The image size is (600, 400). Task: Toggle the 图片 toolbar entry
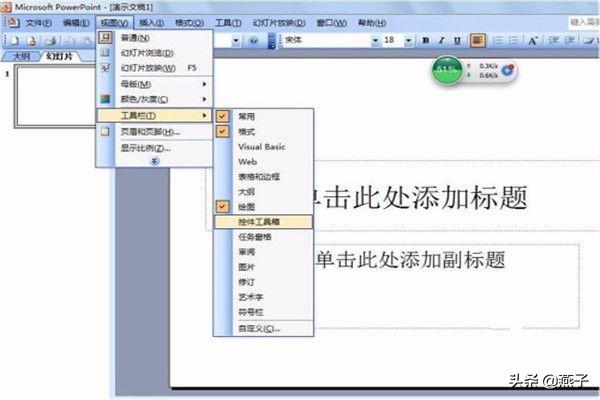click(x=263, y=267)
